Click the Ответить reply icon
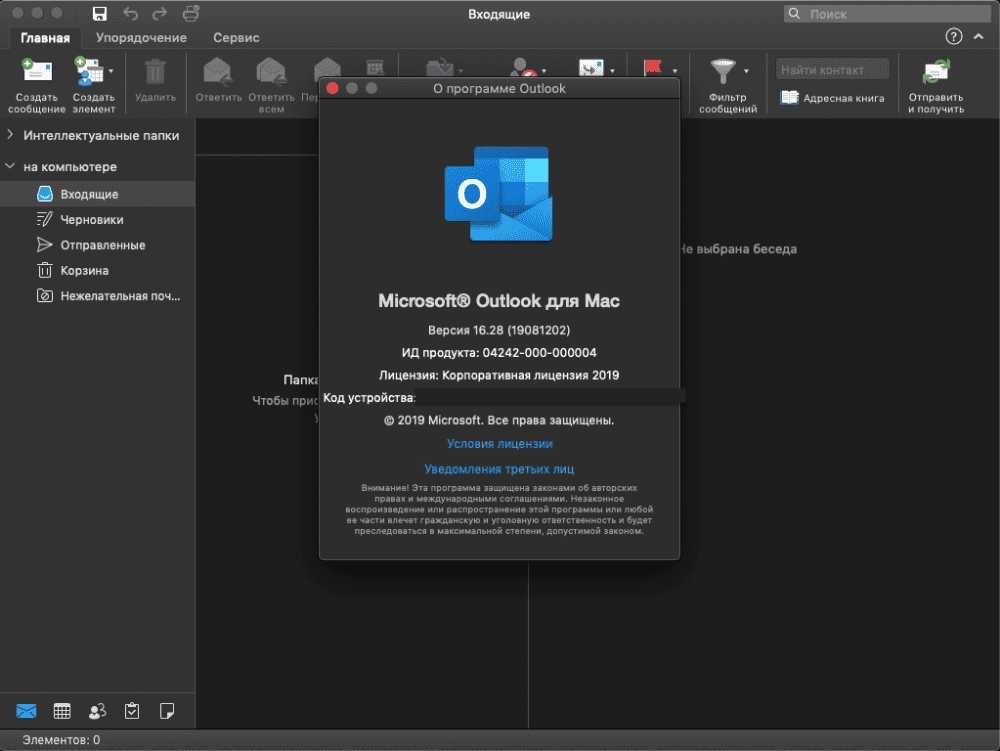 click(x=217, y=71)
